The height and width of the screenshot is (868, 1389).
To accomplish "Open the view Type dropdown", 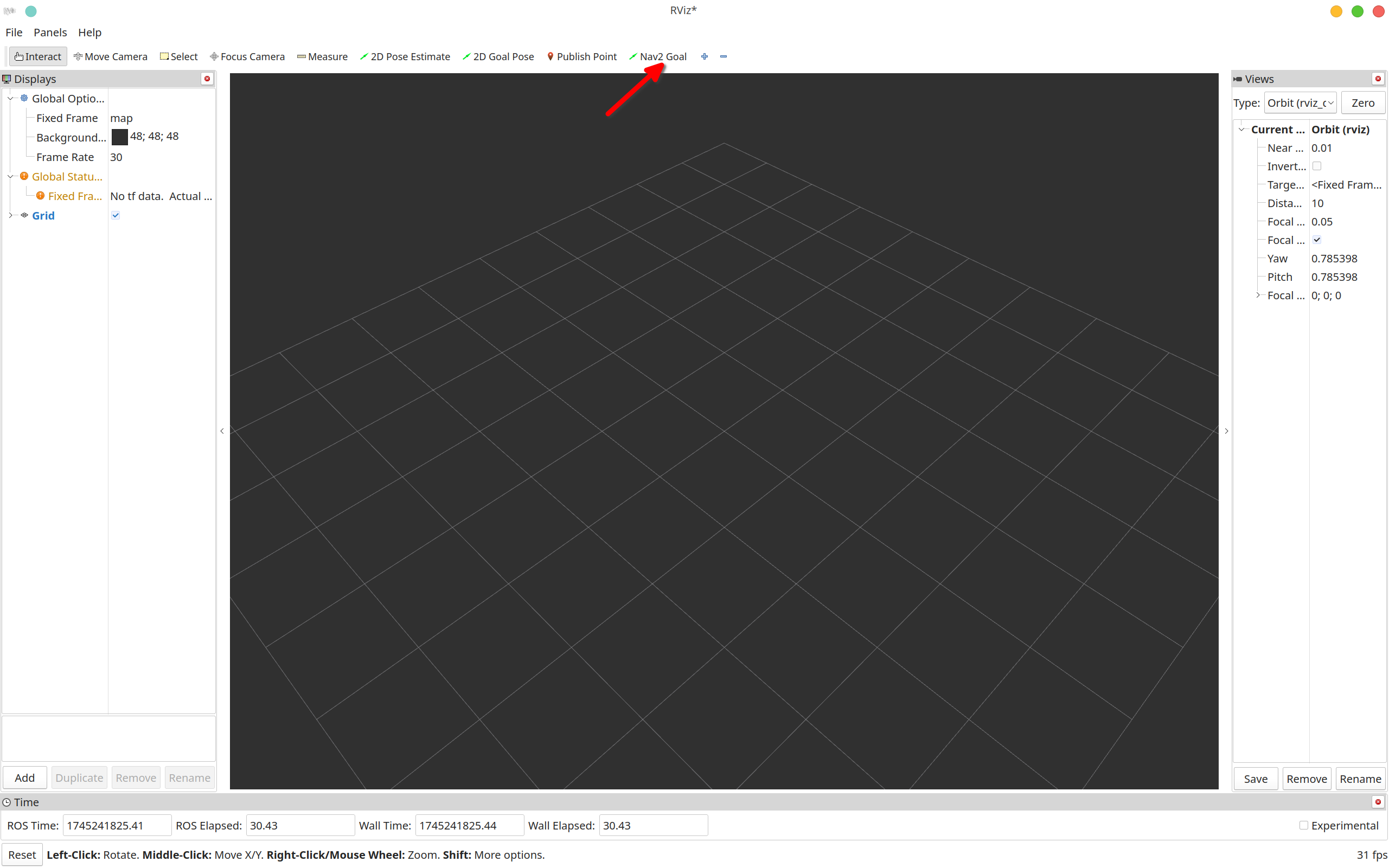I will 1300,103.
